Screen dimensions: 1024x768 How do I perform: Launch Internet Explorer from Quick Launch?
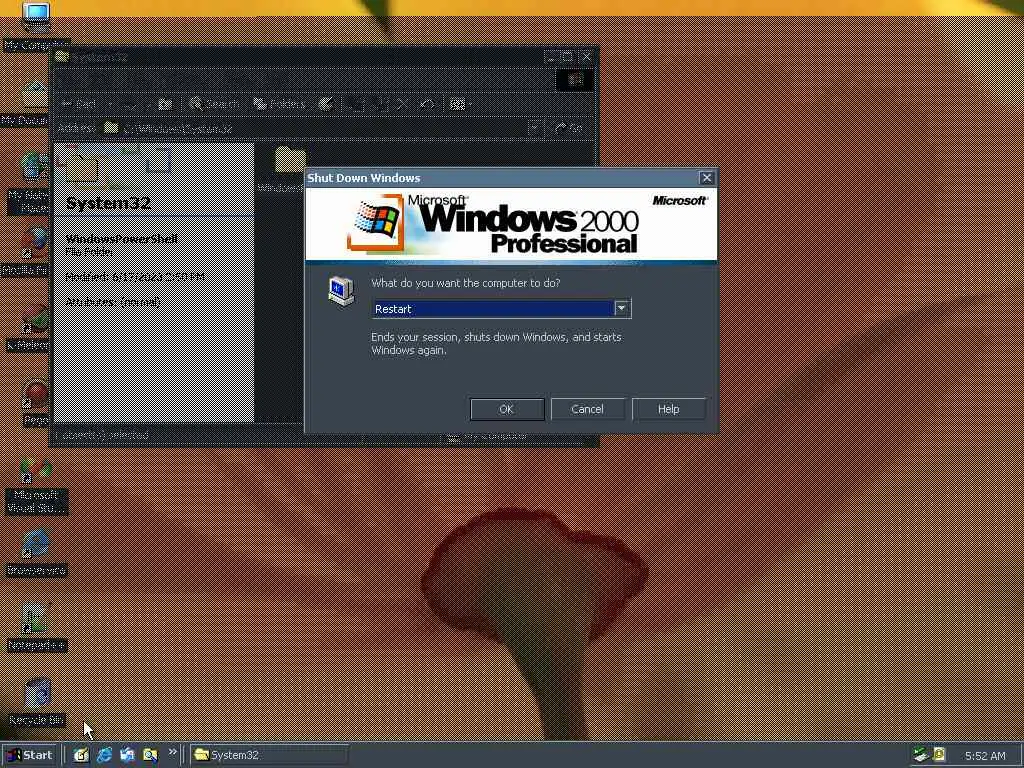[104, 755]
